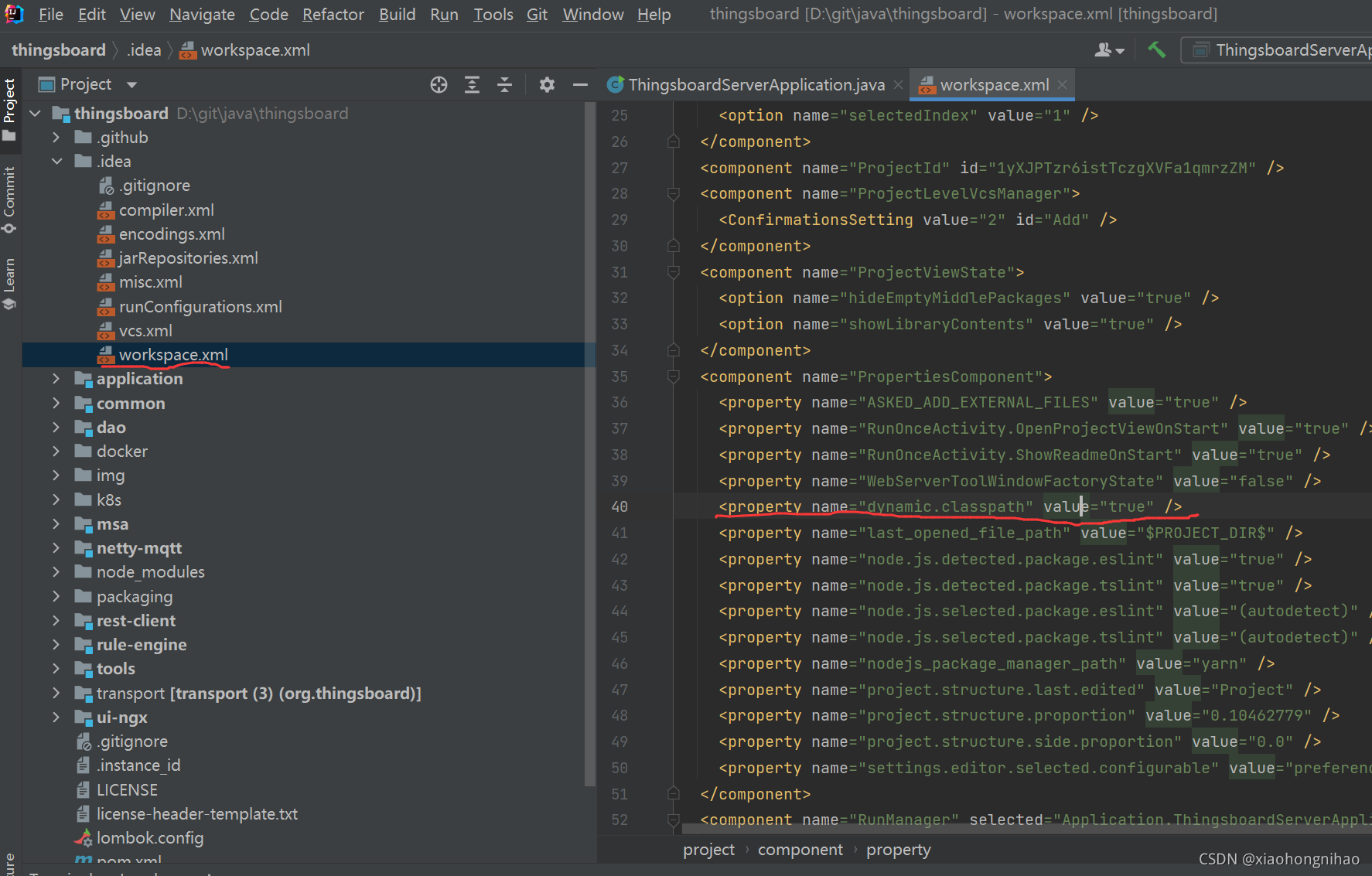The height and width of the screenshot is (876, 1372).
Task: Open the Tools menu
Action: point(493,15)
